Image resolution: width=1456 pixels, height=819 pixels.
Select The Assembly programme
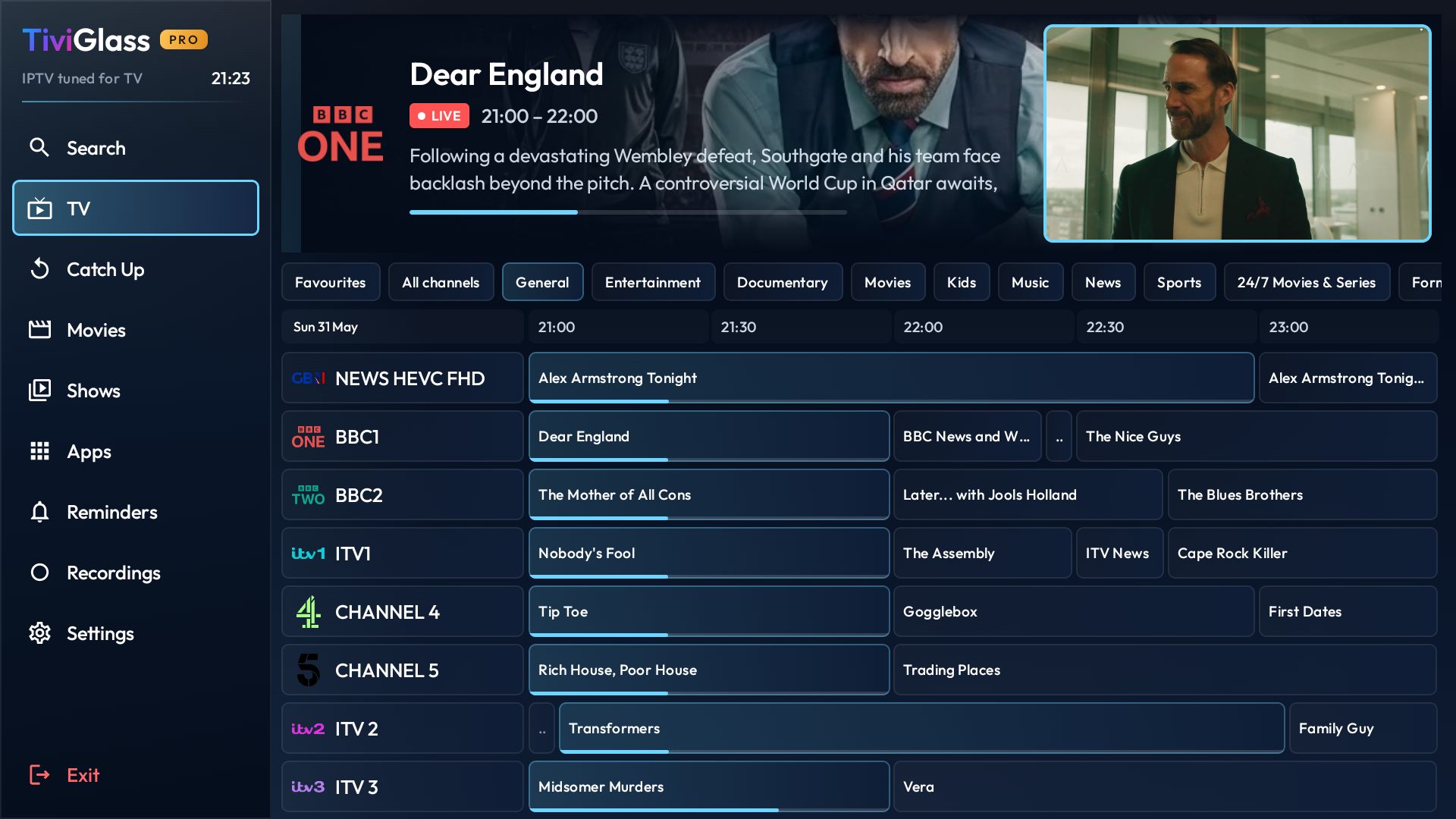click(x=983, y=553)
